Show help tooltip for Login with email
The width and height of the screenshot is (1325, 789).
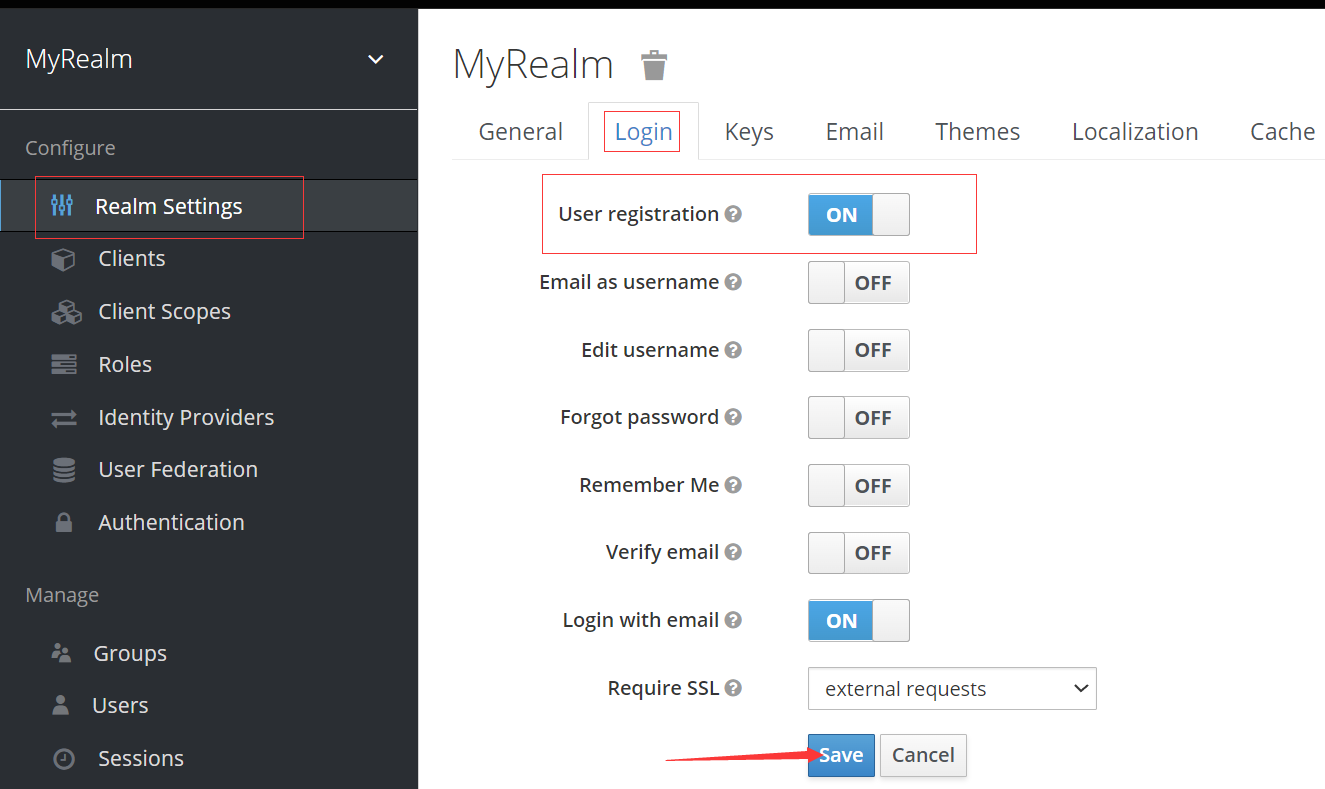[x=733, y=620]
